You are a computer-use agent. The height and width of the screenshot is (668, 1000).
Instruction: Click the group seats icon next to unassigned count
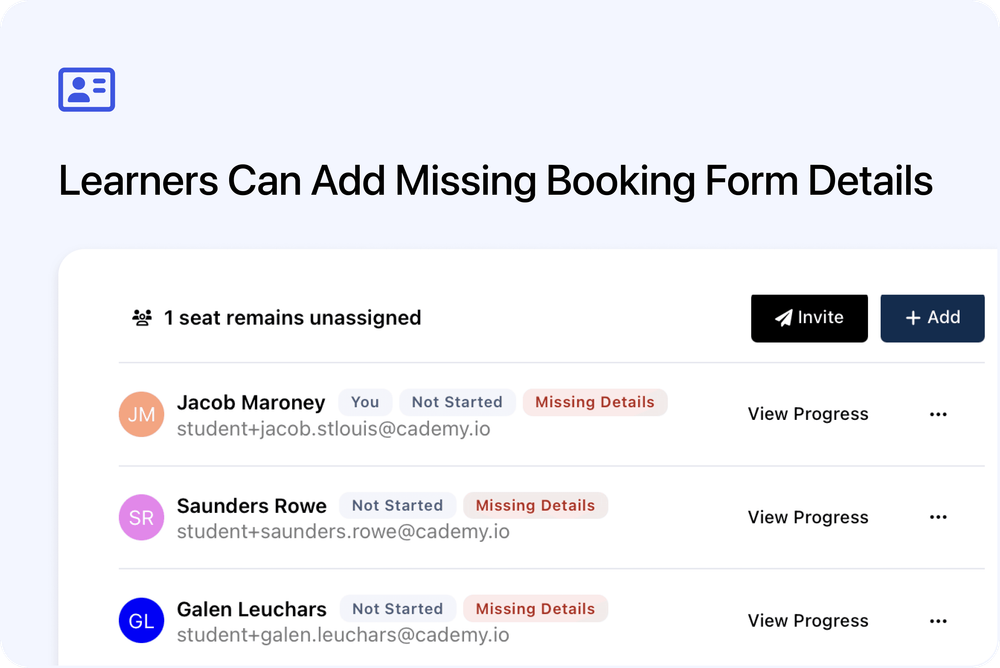[x=140, y=317]
